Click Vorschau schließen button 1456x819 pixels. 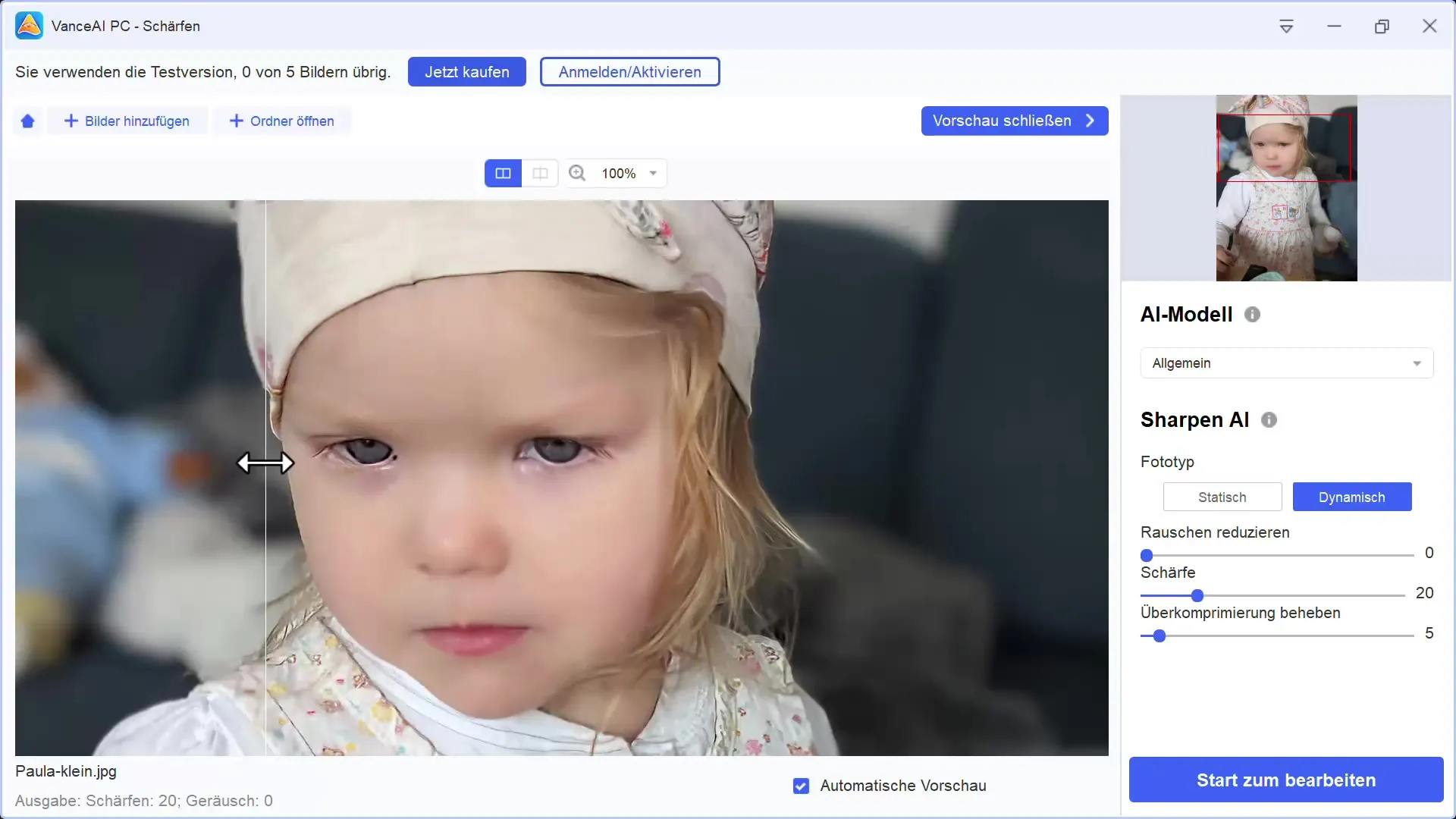tap(1014, 120)
